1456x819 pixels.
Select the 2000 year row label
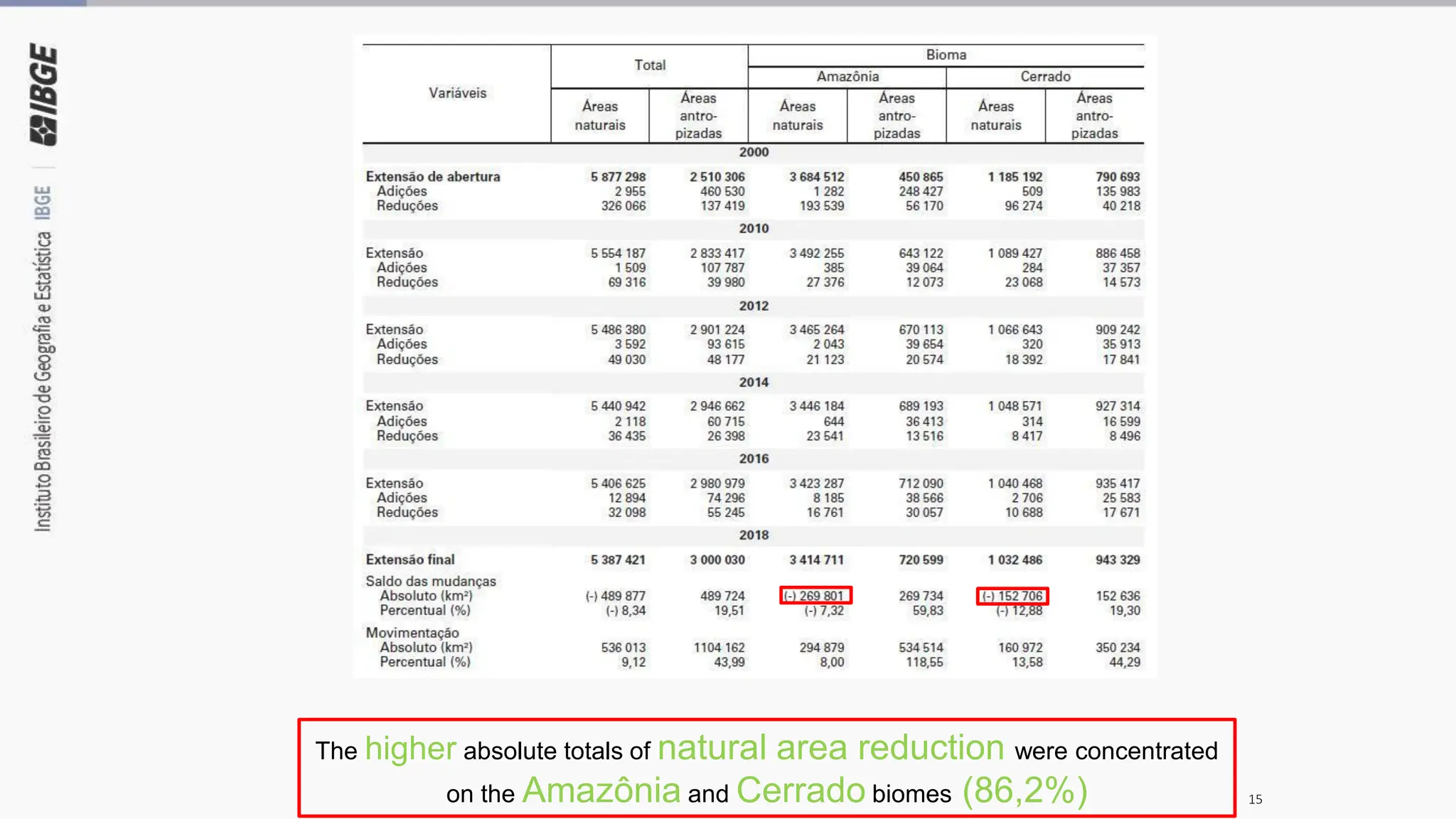[754, 152]
